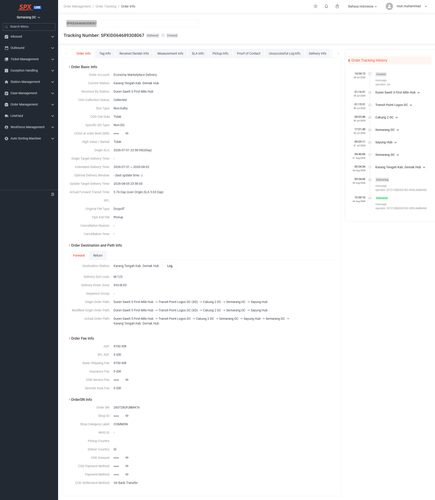This screenshot has width=435, height=500.
Task: Click the Linehaul truck icon
Action: [x=6, y=116]
